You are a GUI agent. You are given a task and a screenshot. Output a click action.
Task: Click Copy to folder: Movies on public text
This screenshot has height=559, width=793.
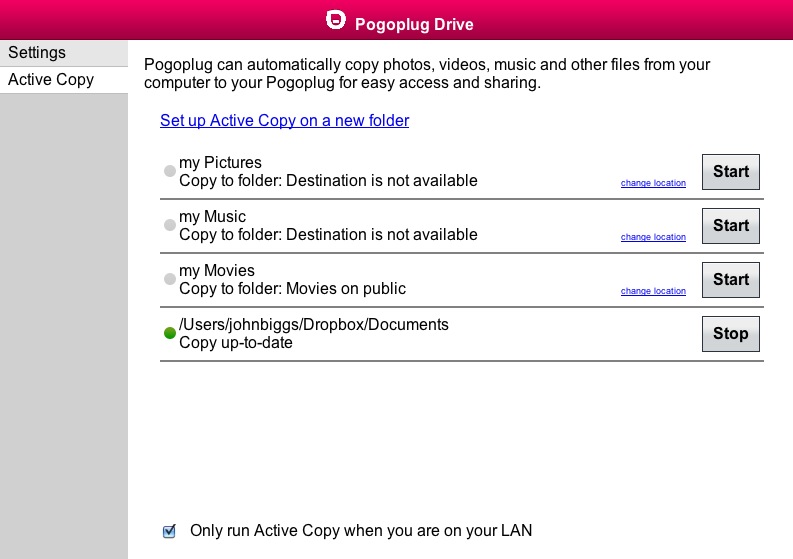292,288
